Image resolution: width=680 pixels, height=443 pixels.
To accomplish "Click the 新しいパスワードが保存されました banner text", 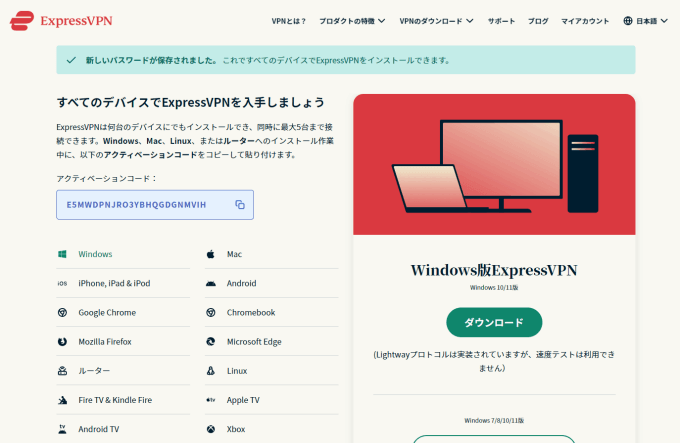I will [x=151, y=60].
